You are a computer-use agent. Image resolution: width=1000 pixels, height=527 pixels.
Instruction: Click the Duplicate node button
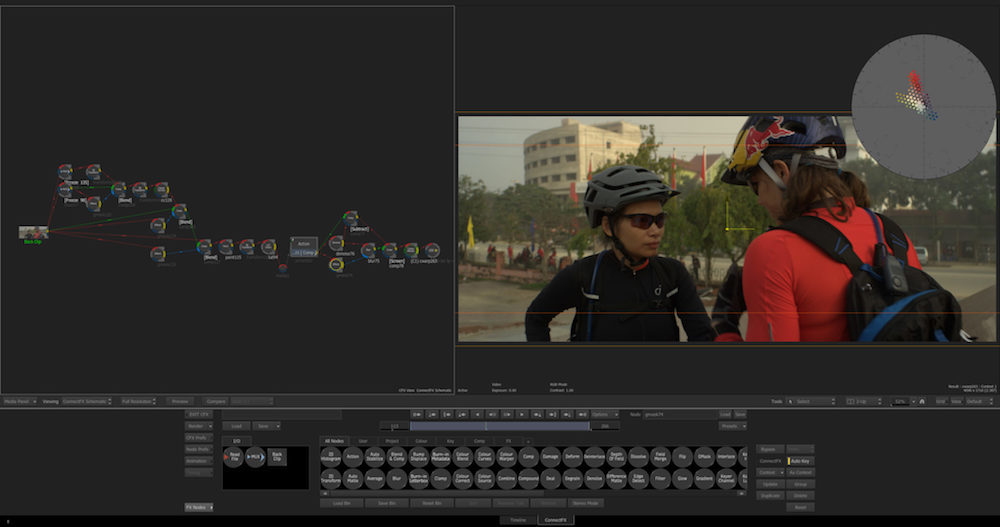[770, 495]
